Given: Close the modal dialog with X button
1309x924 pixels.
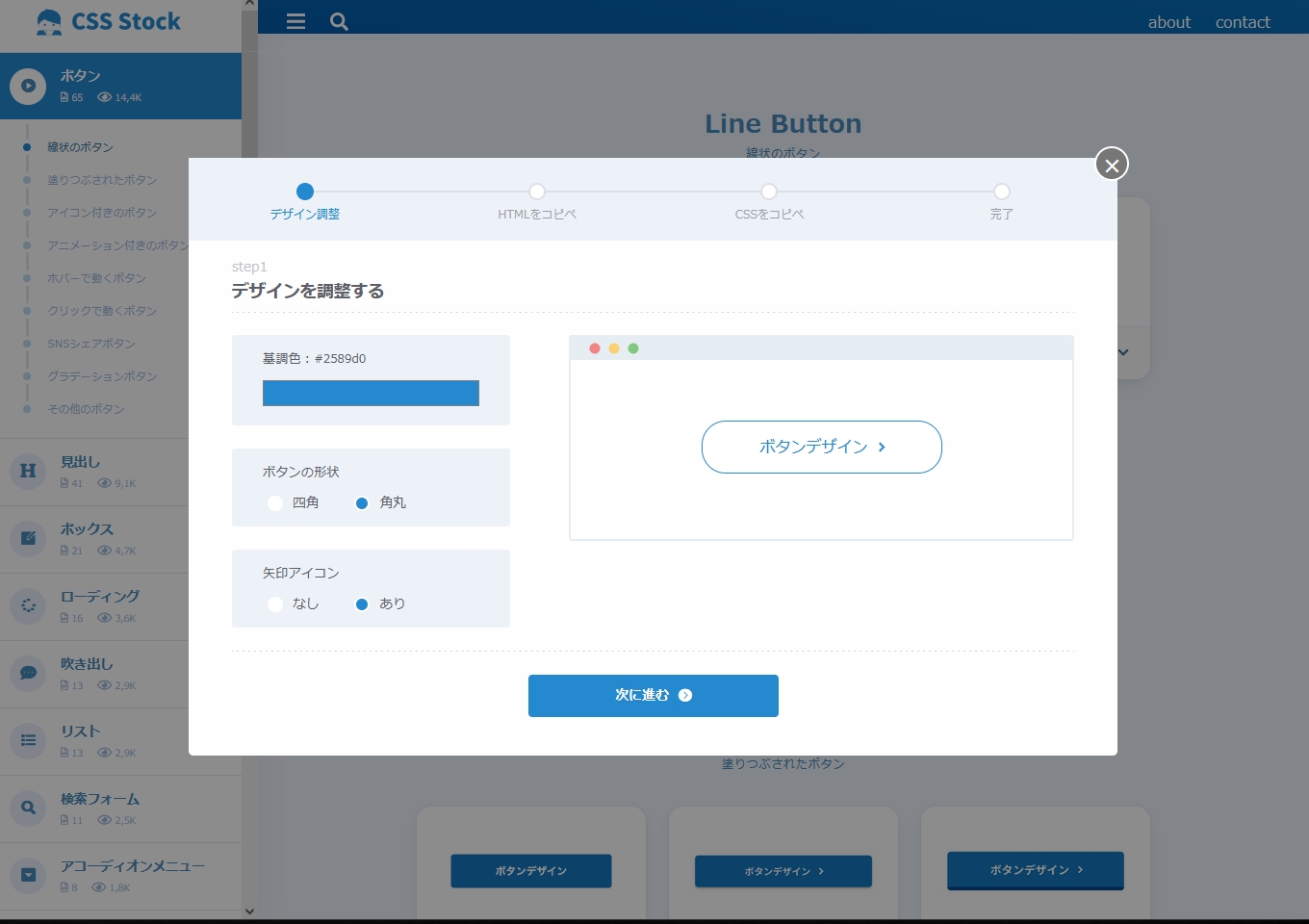Looking at the screenshot, I should (1112, 165).
